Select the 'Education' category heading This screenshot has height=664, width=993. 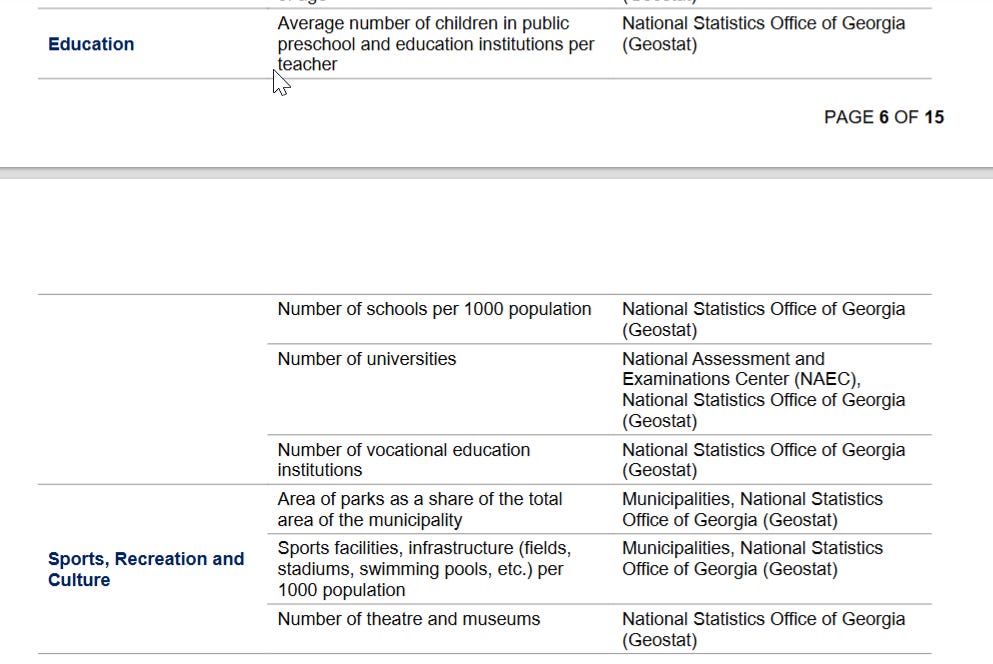(x=91, y=44)
